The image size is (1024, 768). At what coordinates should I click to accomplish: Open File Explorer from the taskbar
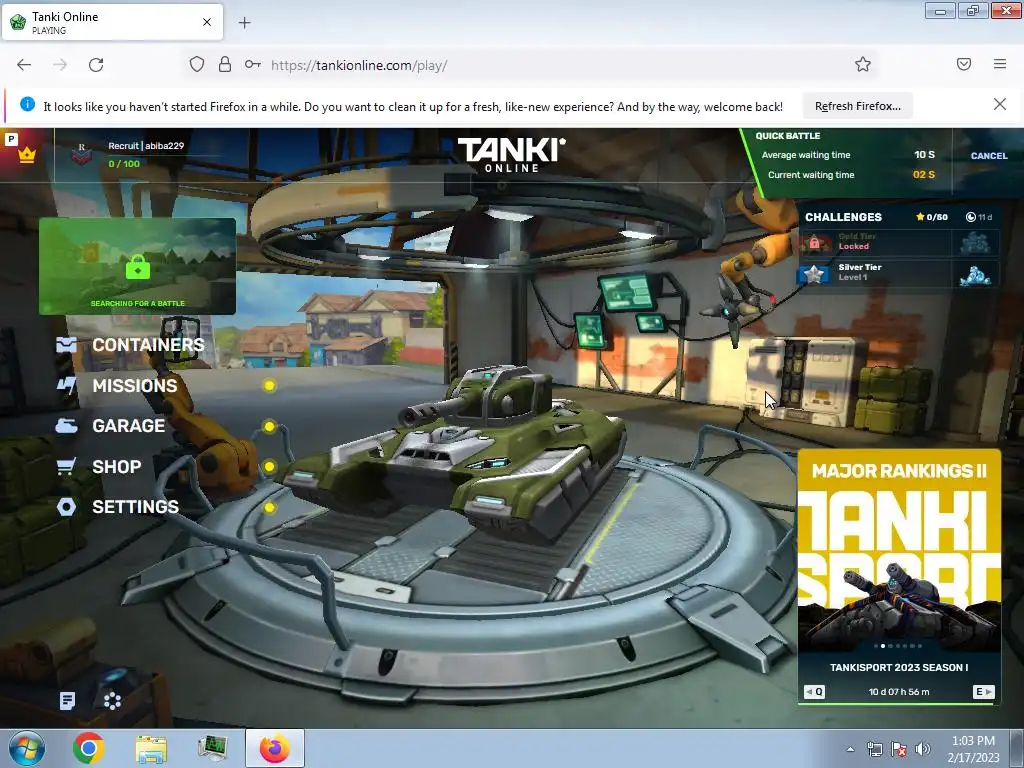click(151, 749)
